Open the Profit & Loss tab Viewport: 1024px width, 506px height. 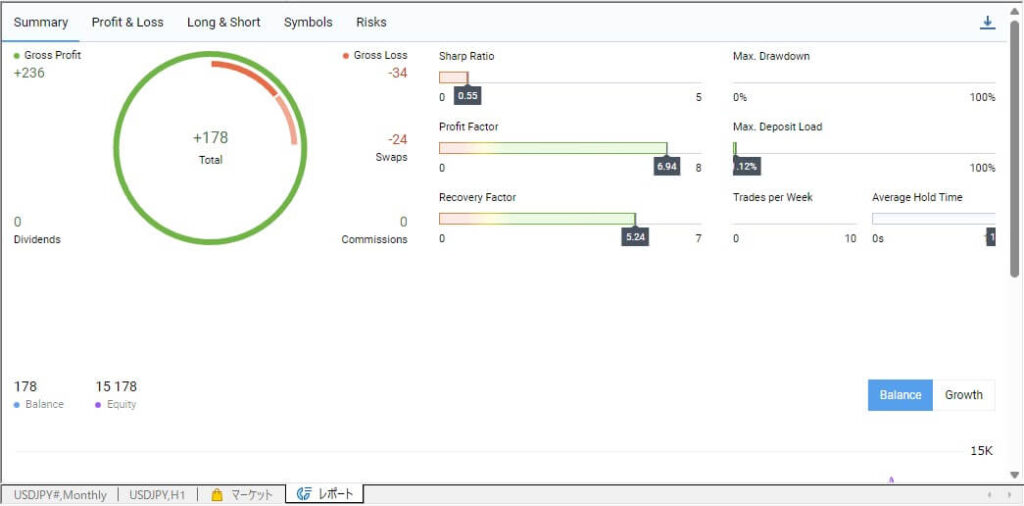tap(127, 22)
